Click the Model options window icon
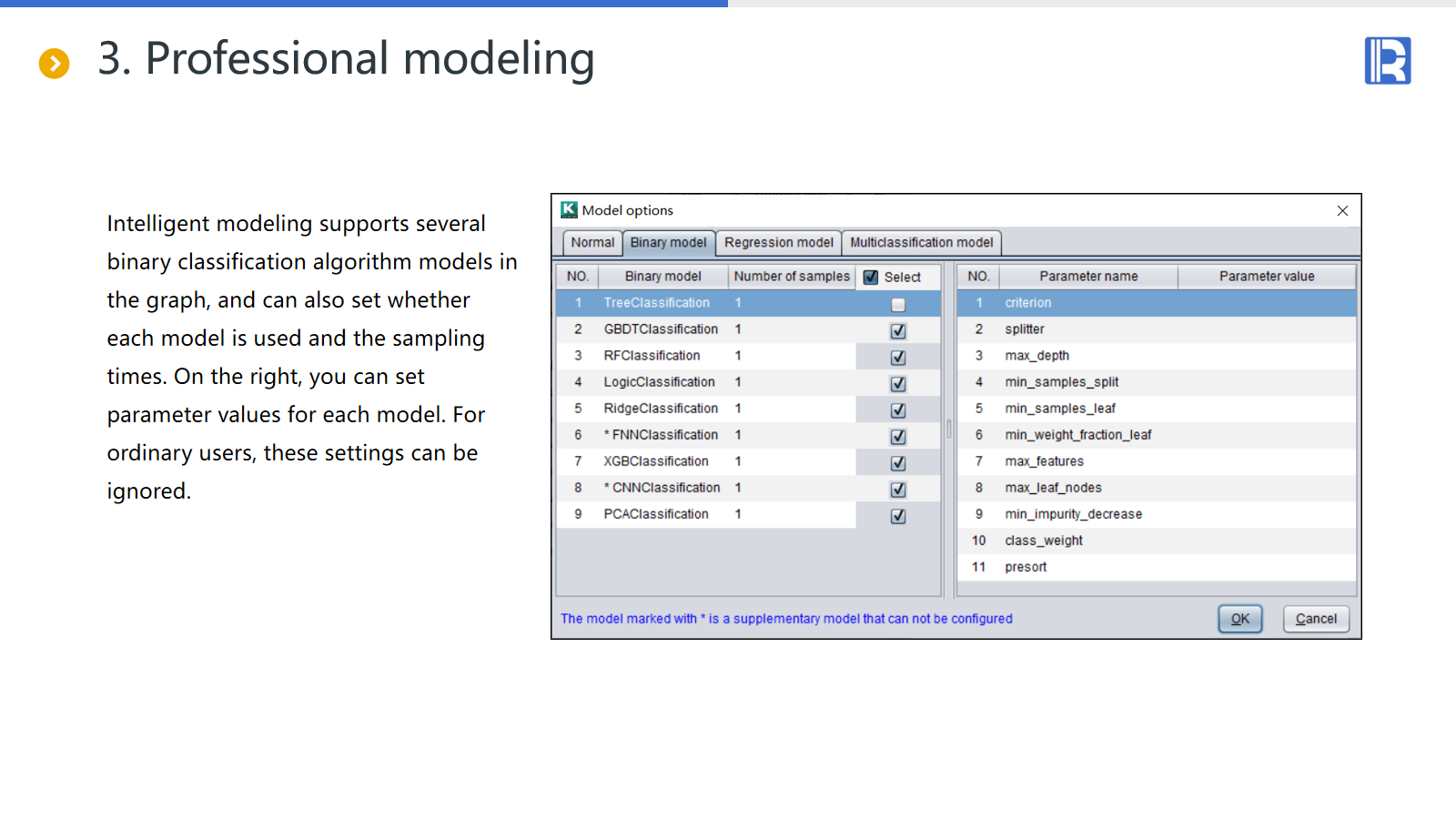1456x819 pixels. 569,210
